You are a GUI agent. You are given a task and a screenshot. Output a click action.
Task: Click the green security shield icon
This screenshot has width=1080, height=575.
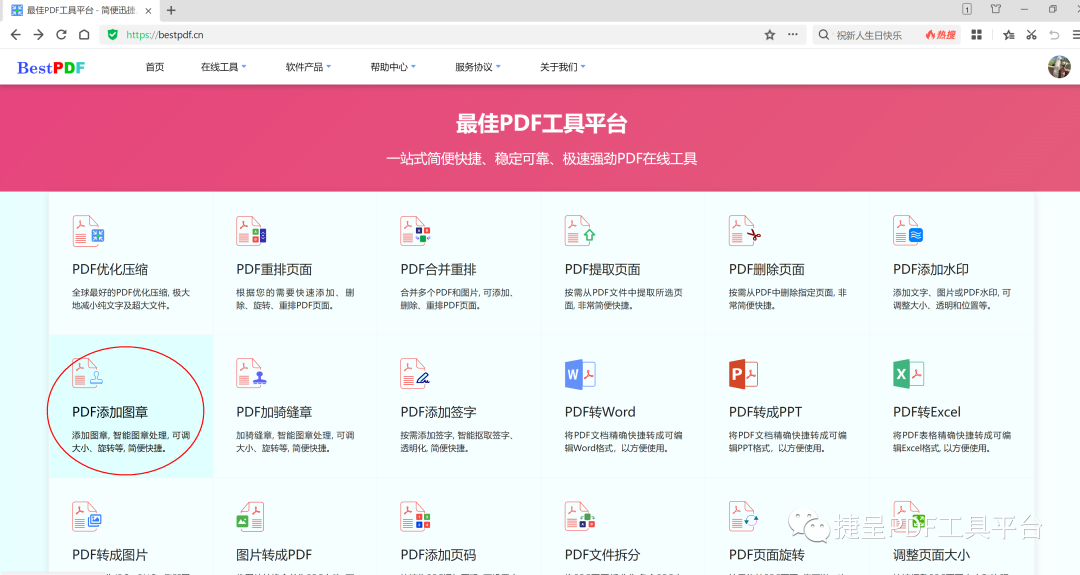click(x=113, y=34)
